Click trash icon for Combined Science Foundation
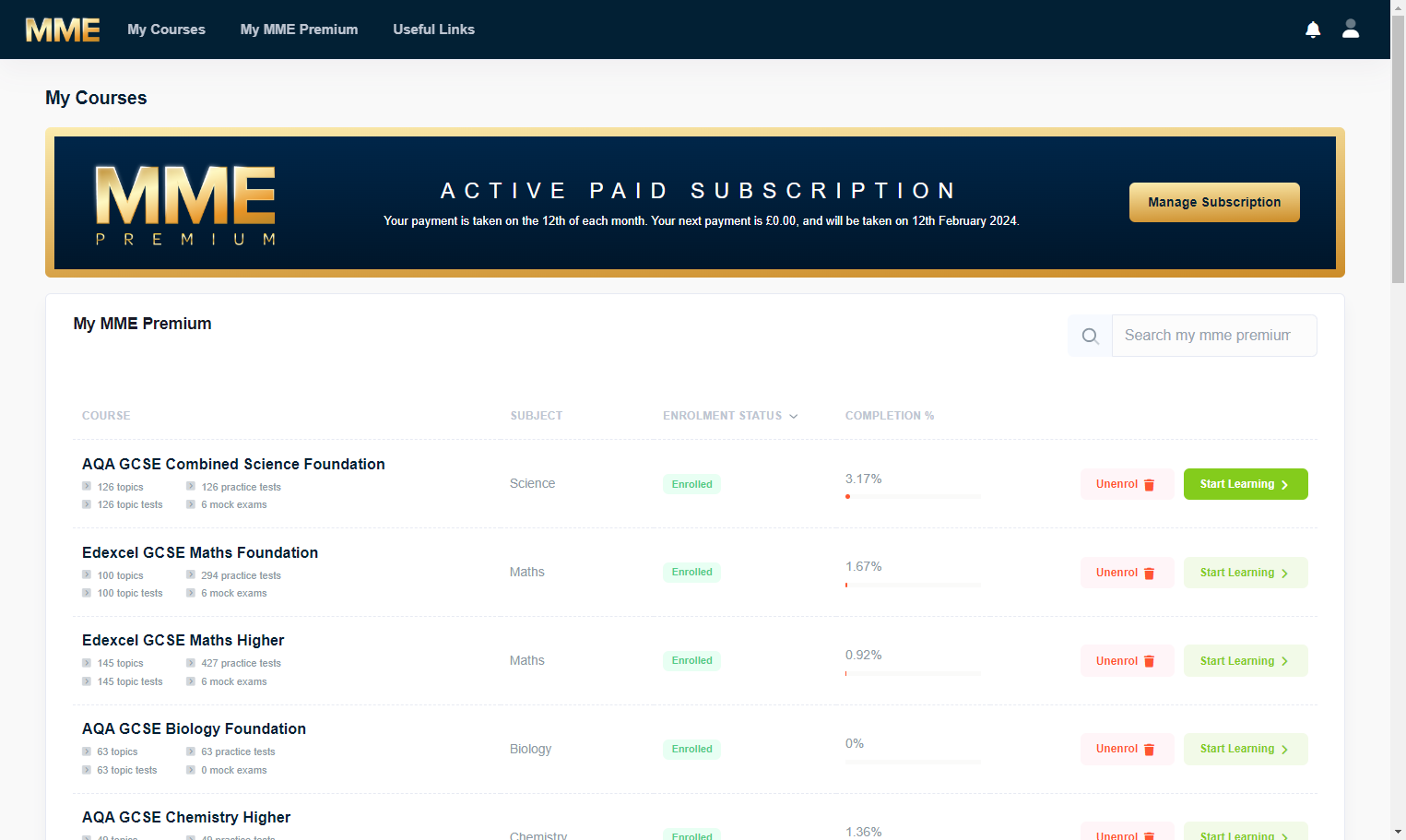This screenshot has width=1406, height=840. point(1149,485)
